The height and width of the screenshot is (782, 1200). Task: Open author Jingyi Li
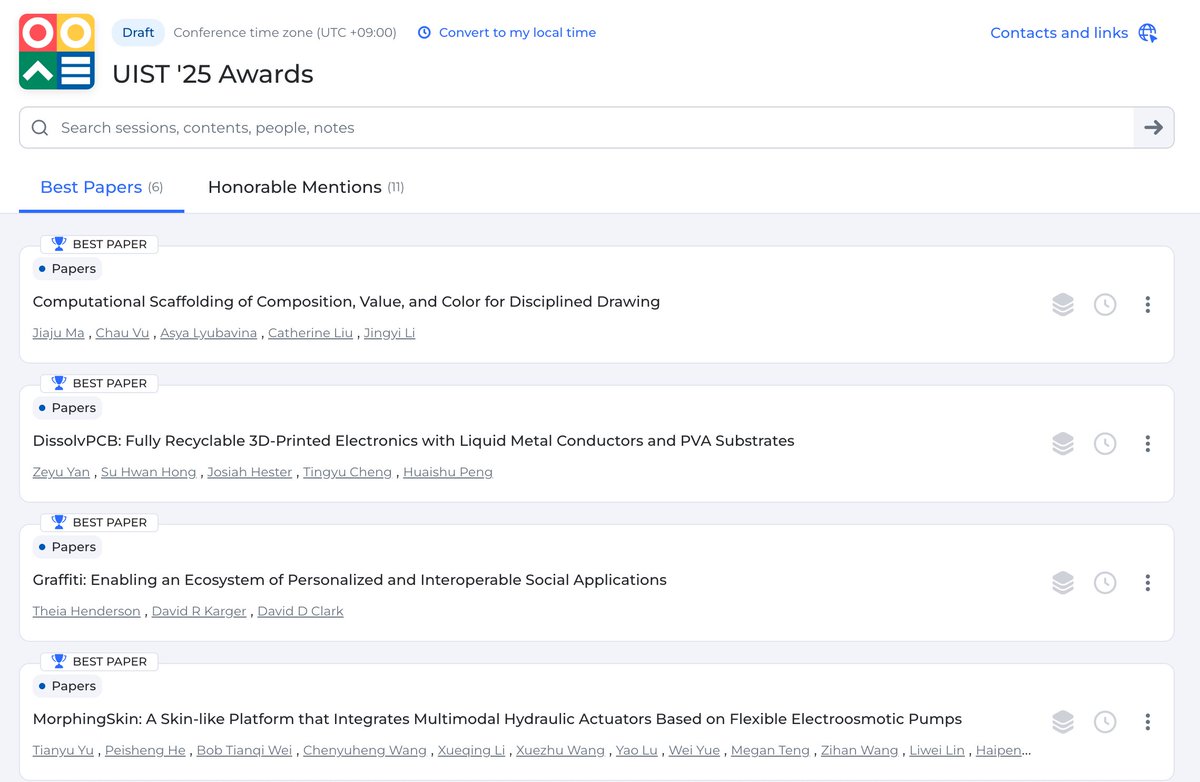[x=389, y=333]
